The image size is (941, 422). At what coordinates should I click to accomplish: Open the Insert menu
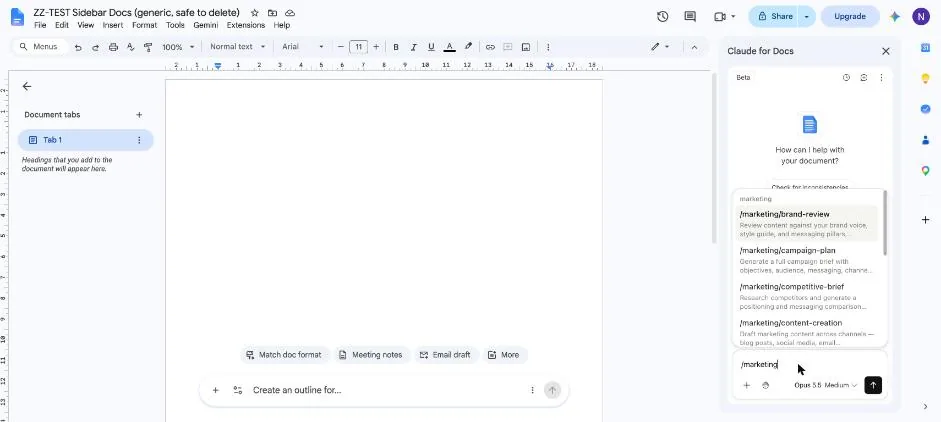[x=113, y=25]
